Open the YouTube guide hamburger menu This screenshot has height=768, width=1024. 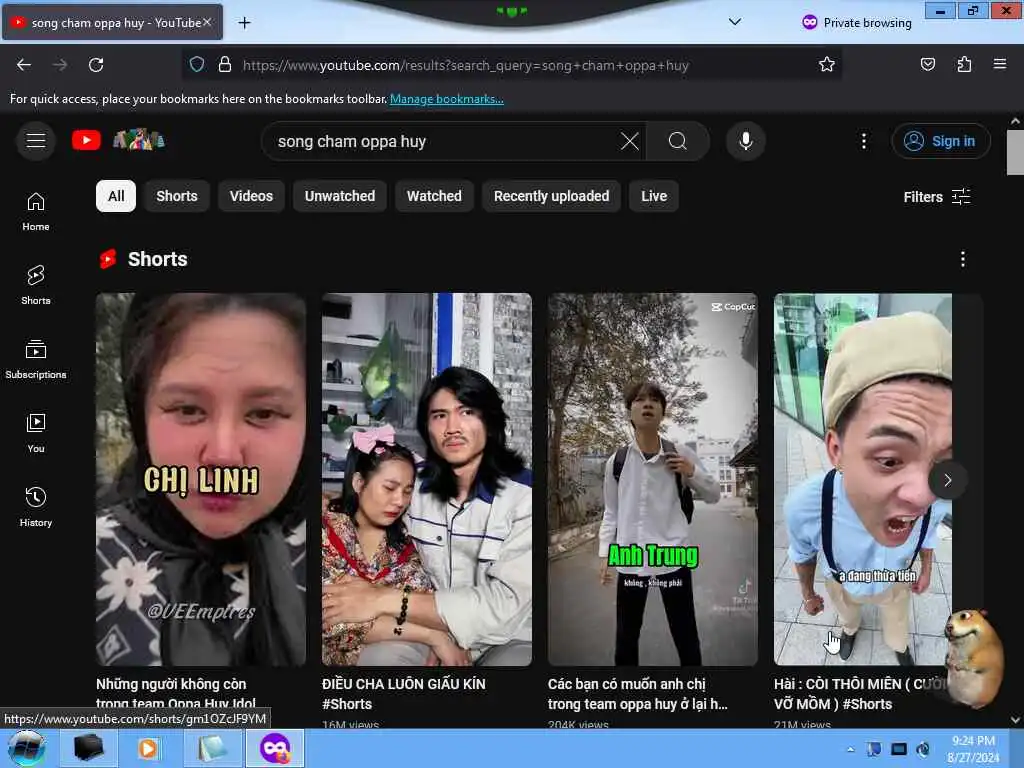[36, 140]
